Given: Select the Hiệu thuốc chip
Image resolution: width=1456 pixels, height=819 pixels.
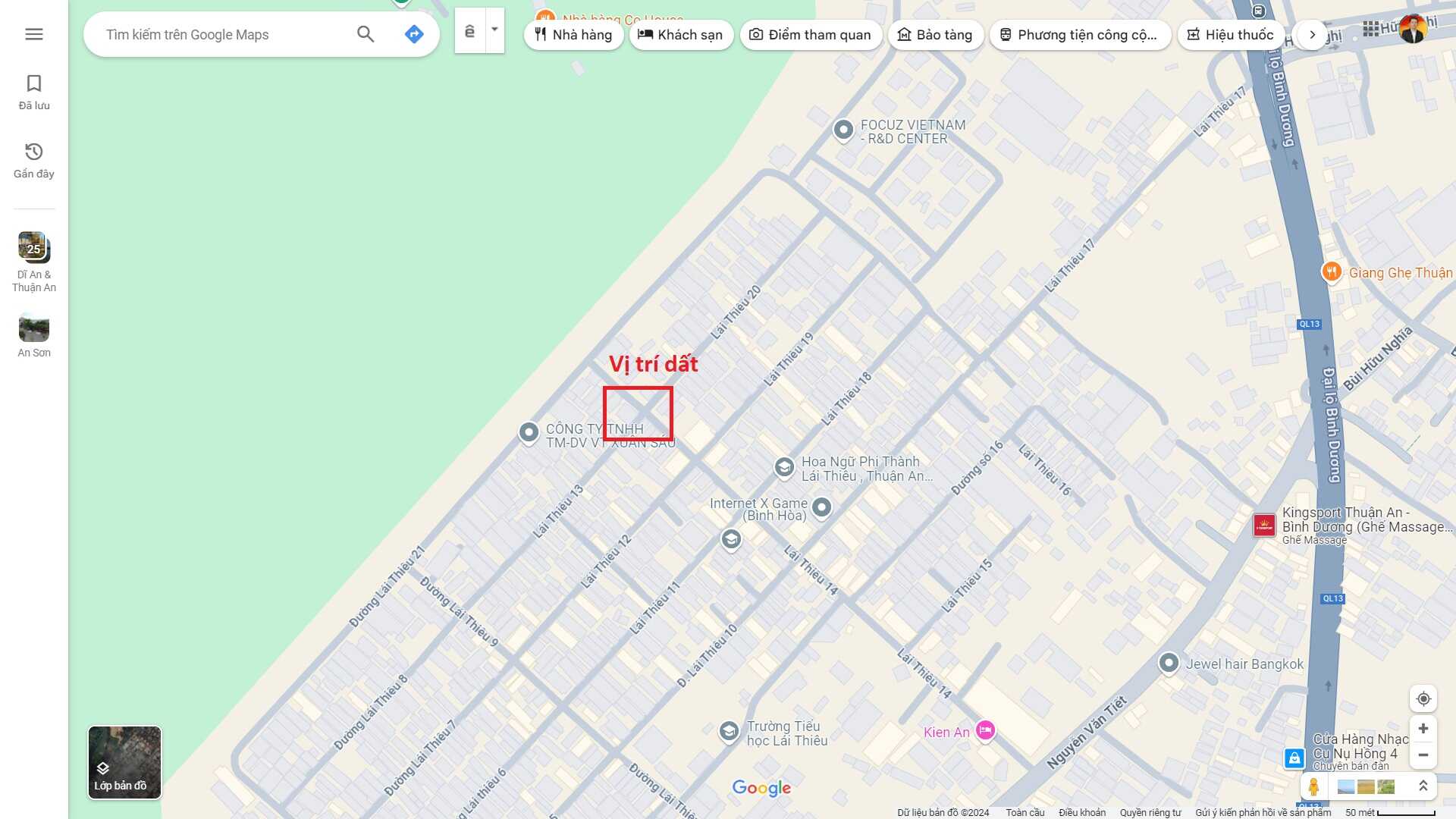Looking at the screenshot, I should click(x=1231, y=35).
